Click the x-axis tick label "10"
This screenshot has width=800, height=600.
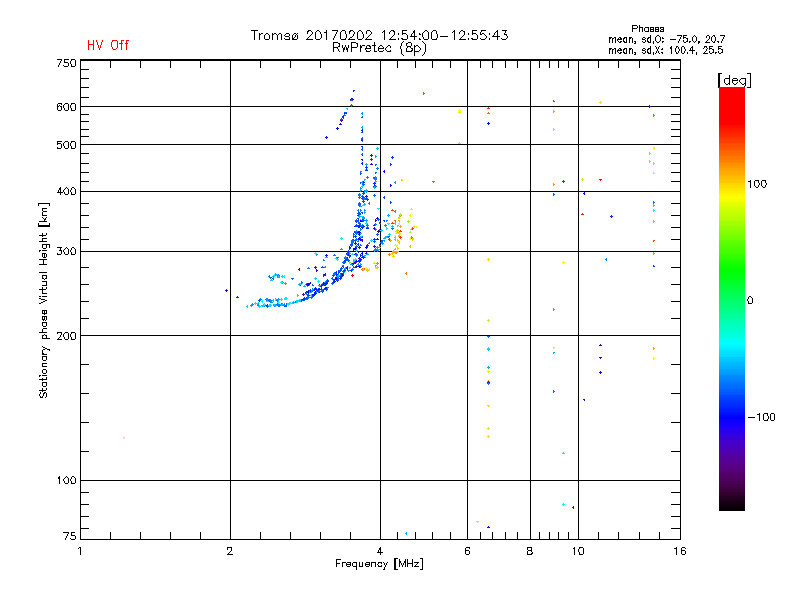tap(578, 551)
